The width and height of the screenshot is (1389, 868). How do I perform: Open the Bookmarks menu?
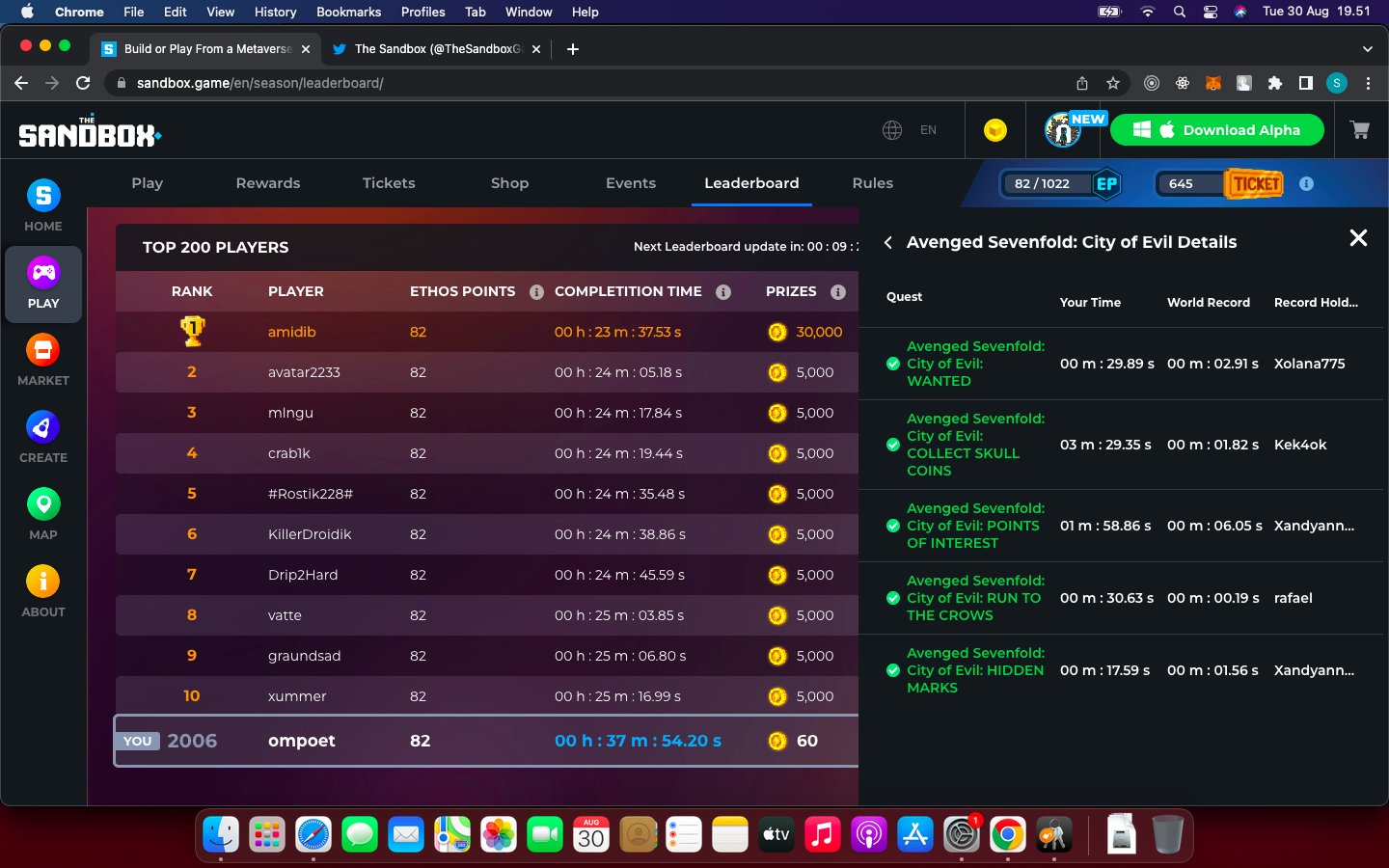348,12
